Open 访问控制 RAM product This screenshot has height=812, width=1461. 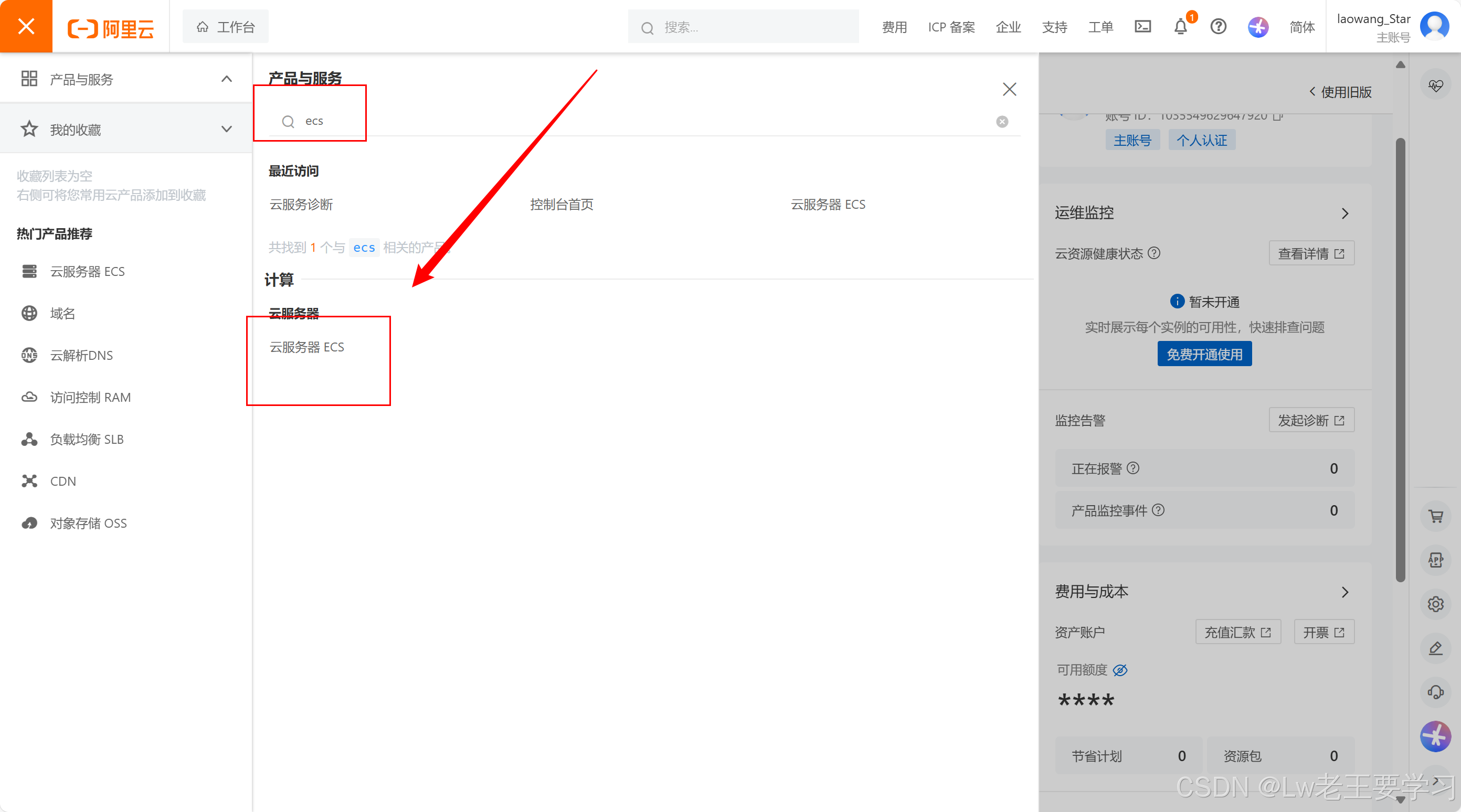(x=90, y=398)
